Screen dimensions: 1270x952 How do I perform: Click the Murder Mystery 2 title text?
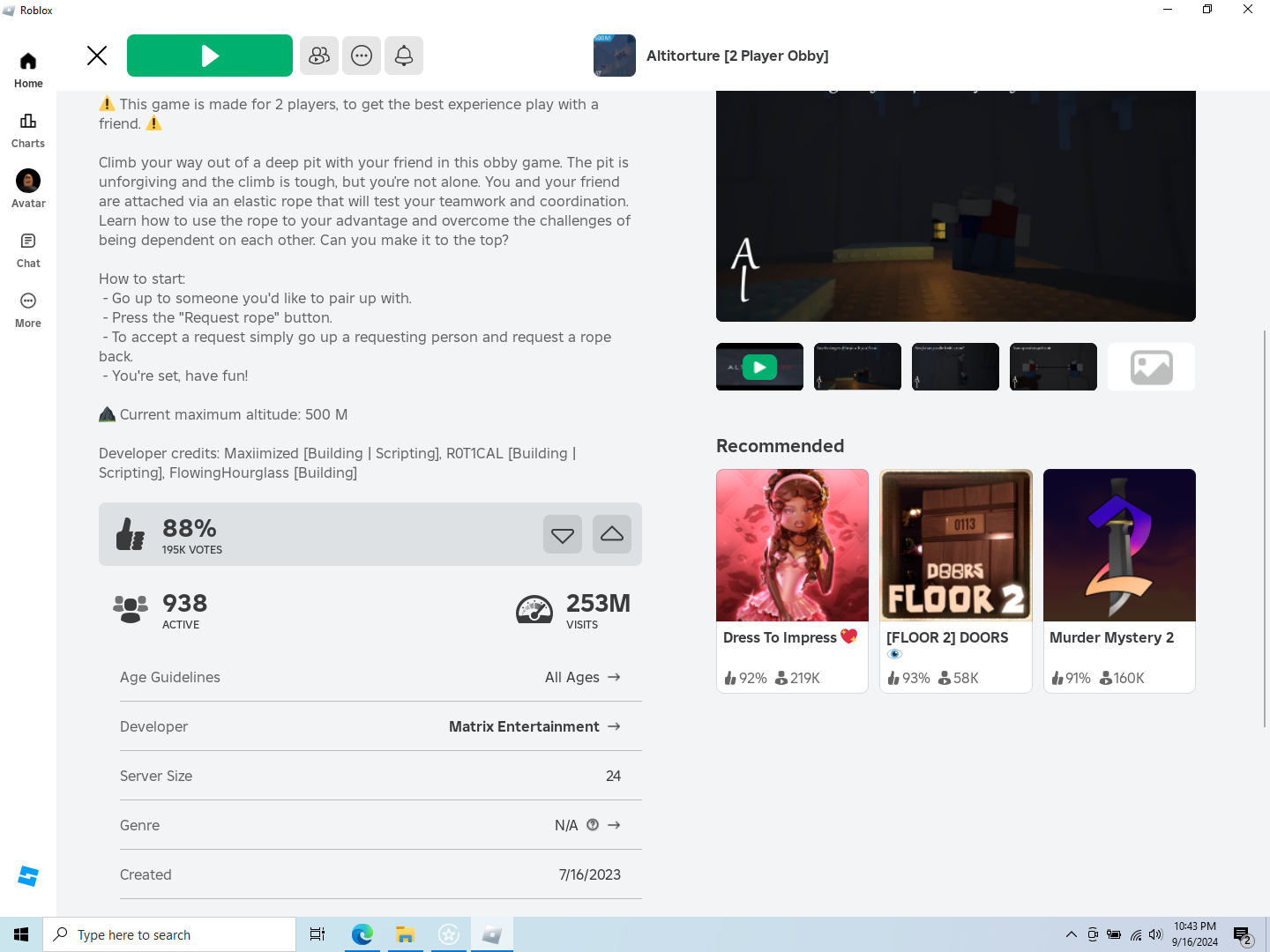click(1111, 637)
